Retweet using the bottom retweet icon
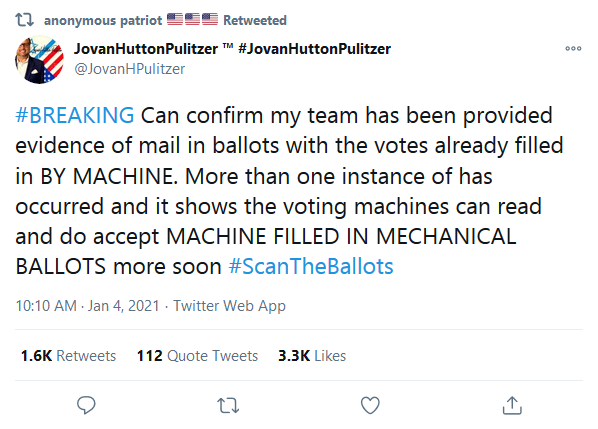Image resolution: width=598 pixels, height=429 pixels. pyautogui.click(x=228, y=405)
